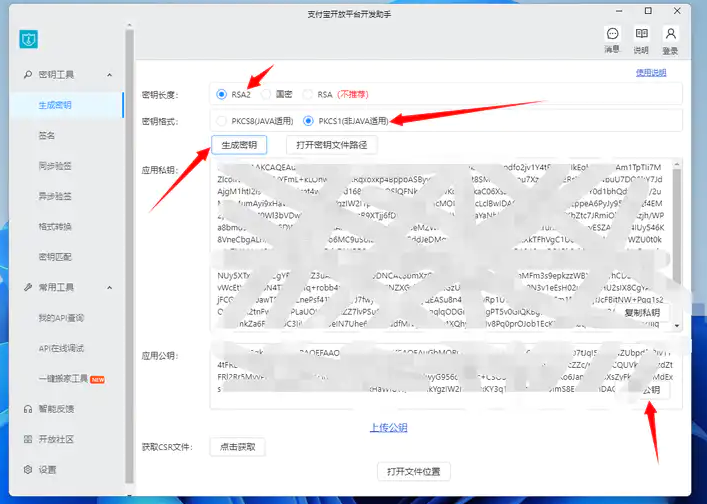Image resolution: width=707 pixels, height=504 pixels.
Task: Click the 生成密钥 button
Action: [239, 145]
